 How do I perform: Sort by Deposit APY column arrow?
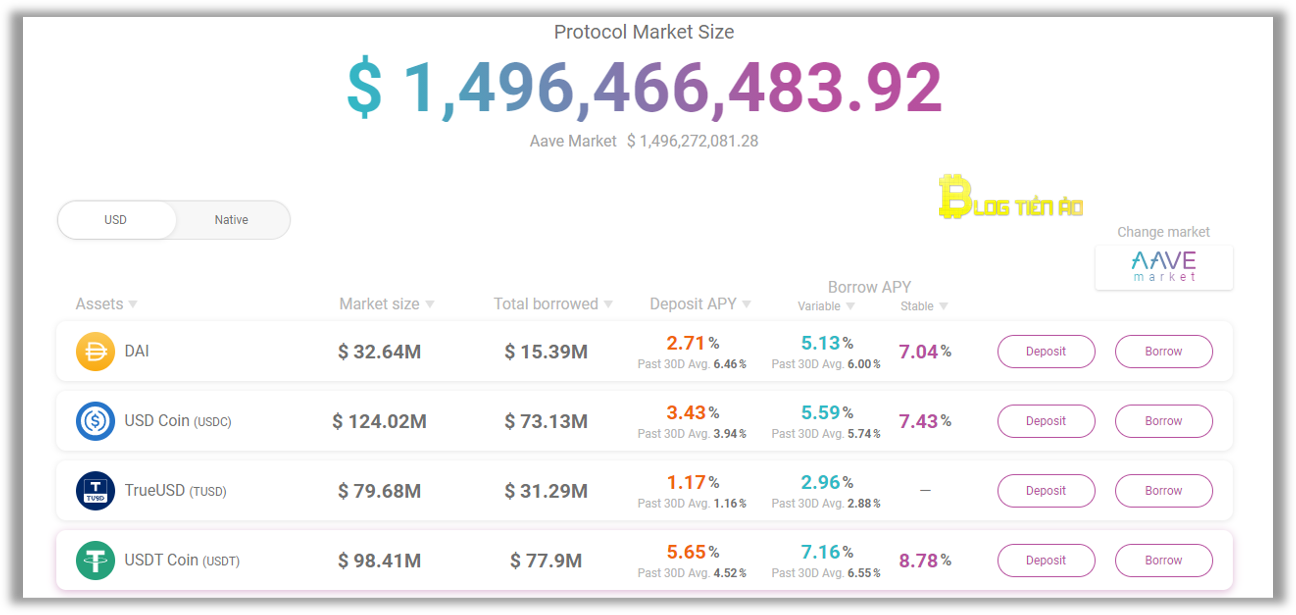point(746,304)
